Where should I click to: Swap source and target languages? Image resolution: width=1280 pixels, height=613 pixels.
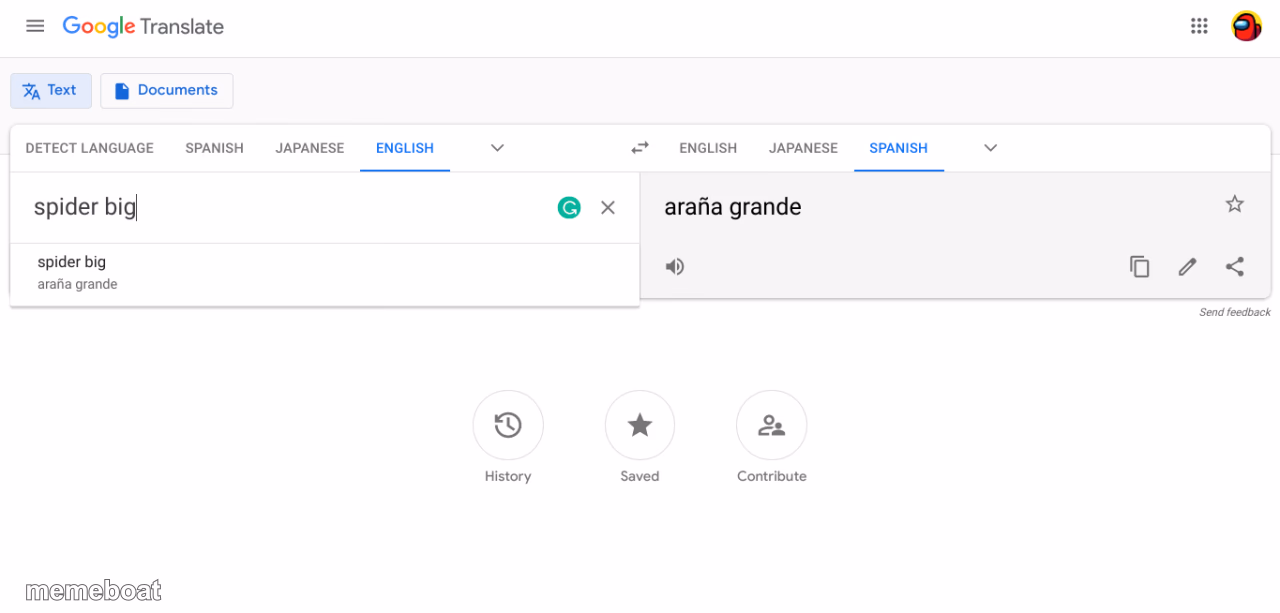click(640, 148)
